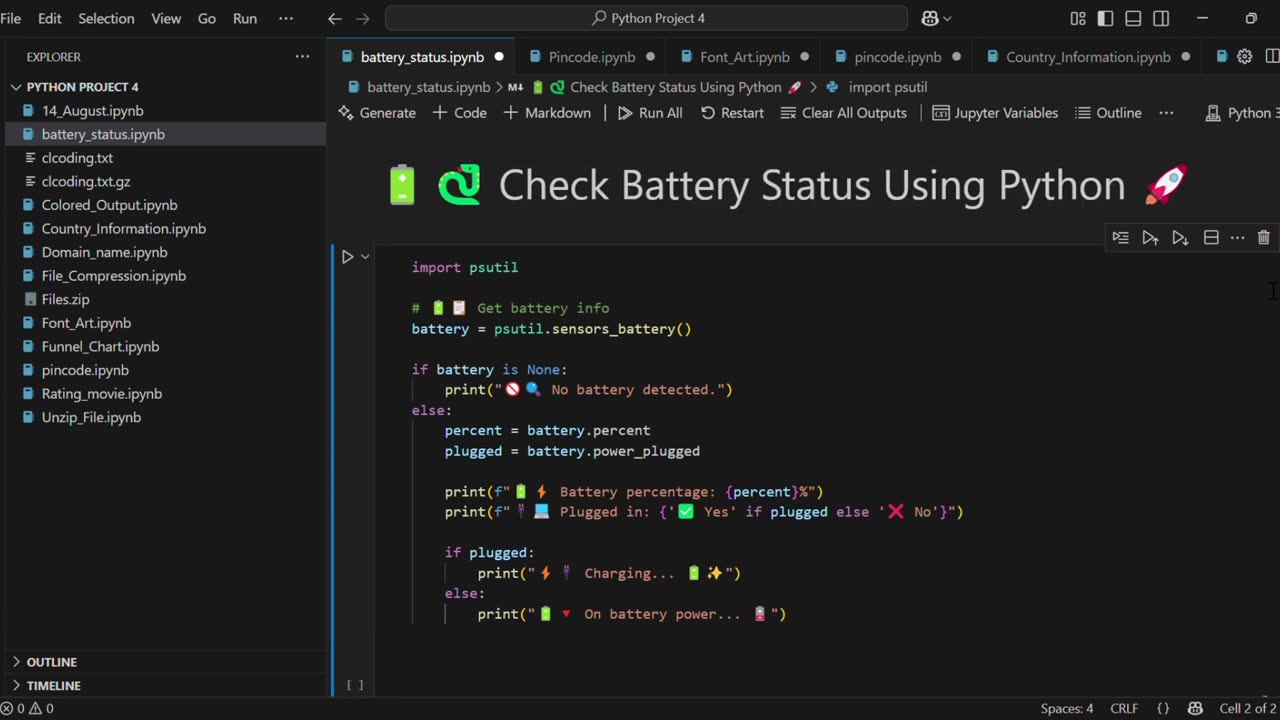1280x720 pixels.
Task: Open File menu
Action: (11, 18)
